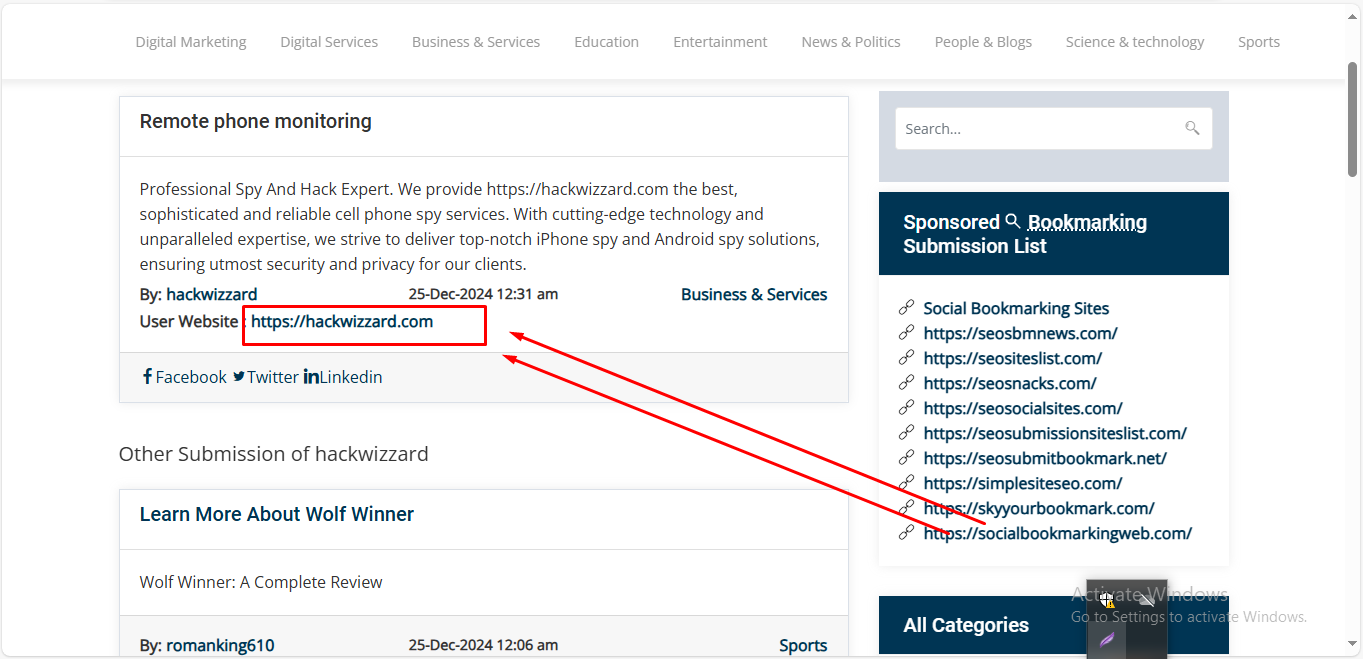Image resolution: width=1363 pixels, height=659 pixels.
Task: Click link icon beside Social Bookmarking Sites
Action: tap(906, 307)
